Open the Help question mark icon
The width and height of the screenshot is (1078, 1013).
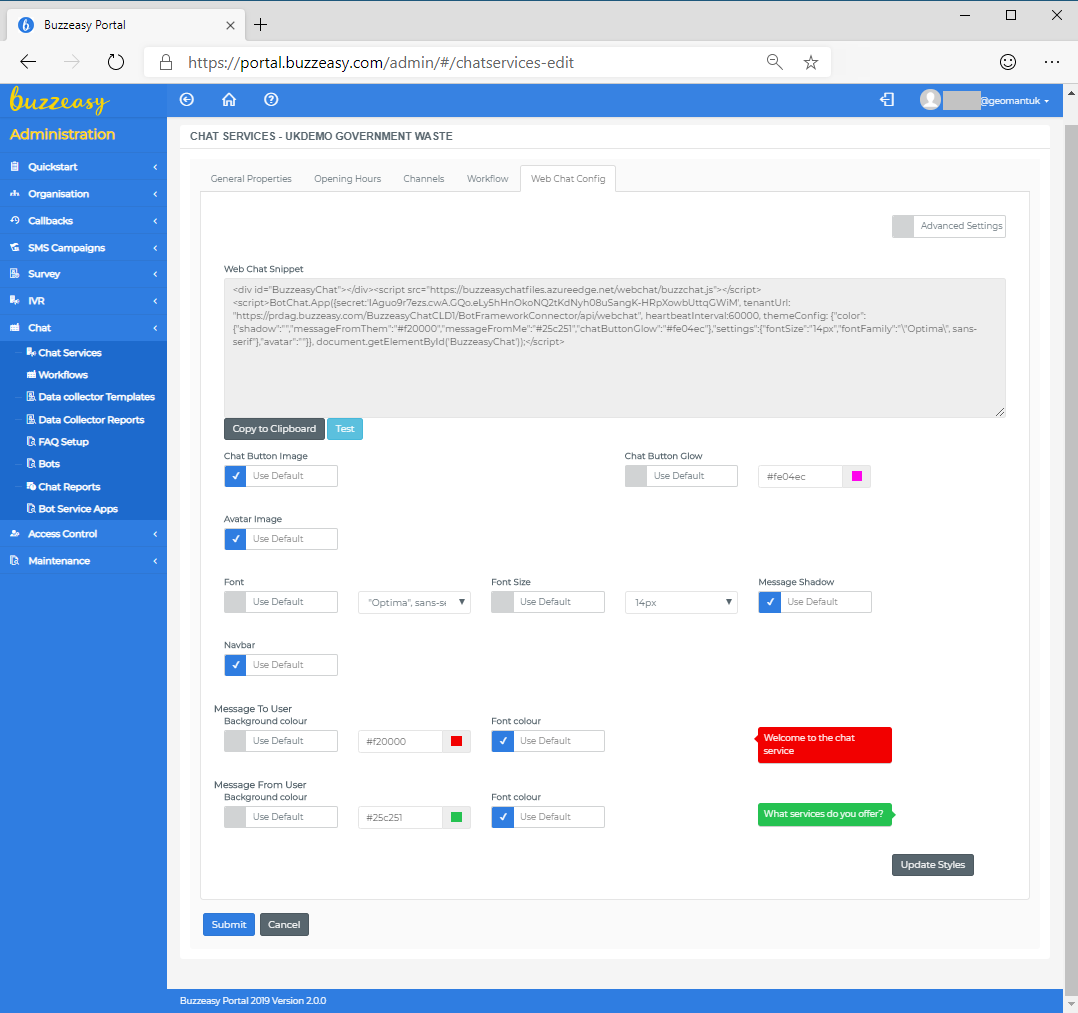click(271, 100)
